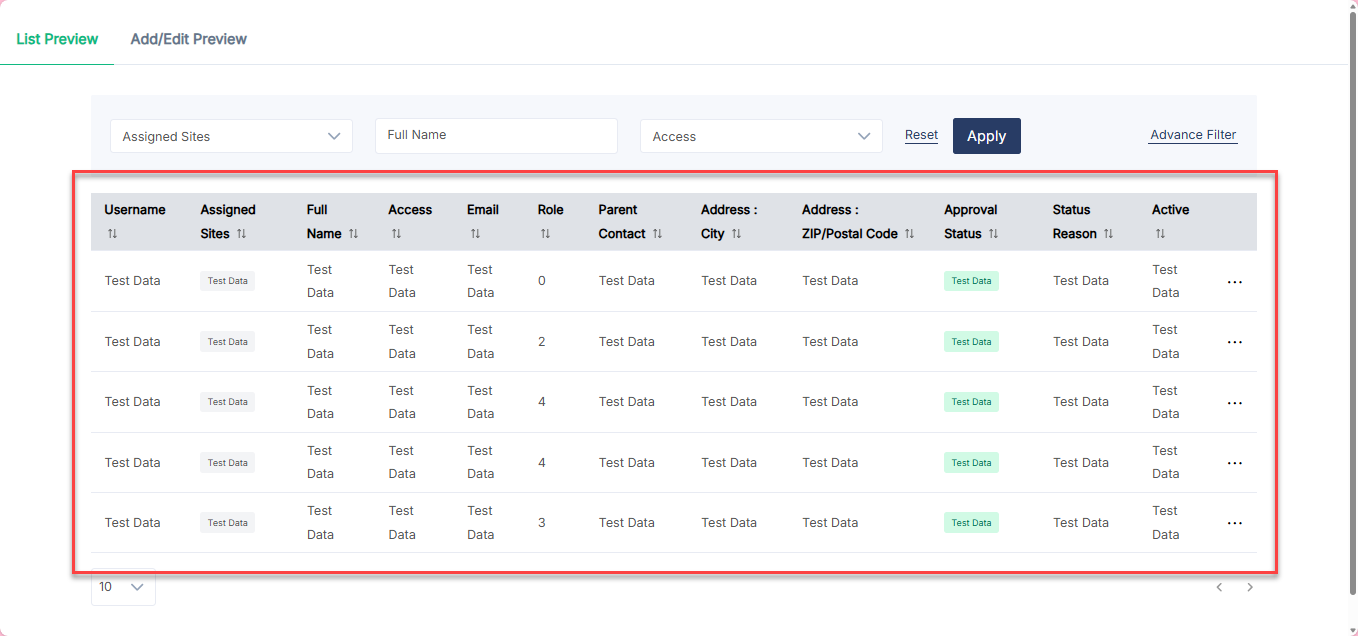Open rows-per-page dropdown showing 10
Screen dimensions: 1358x636
(x=123, y=587)
